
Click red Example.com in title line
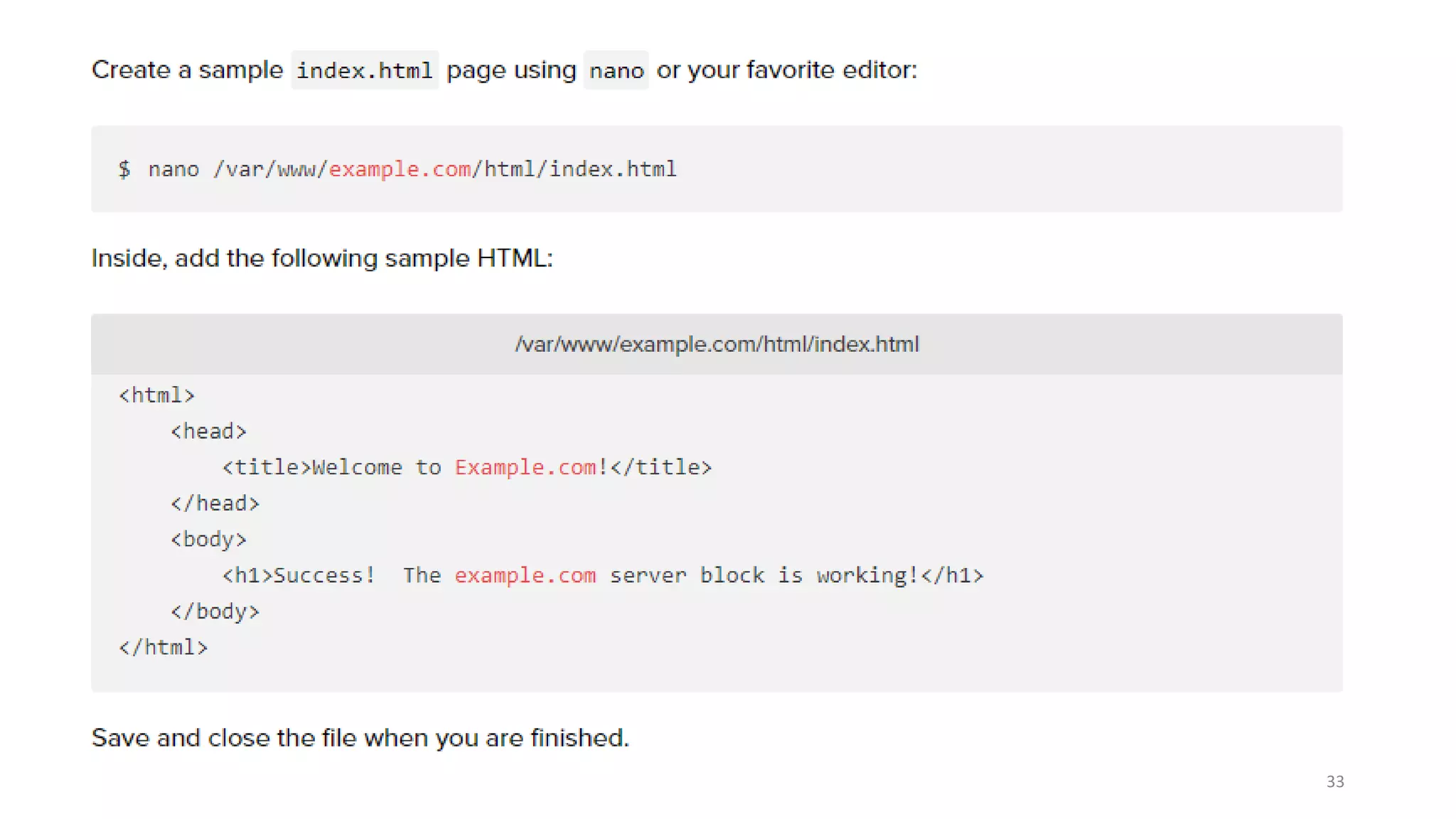[525, 467]
